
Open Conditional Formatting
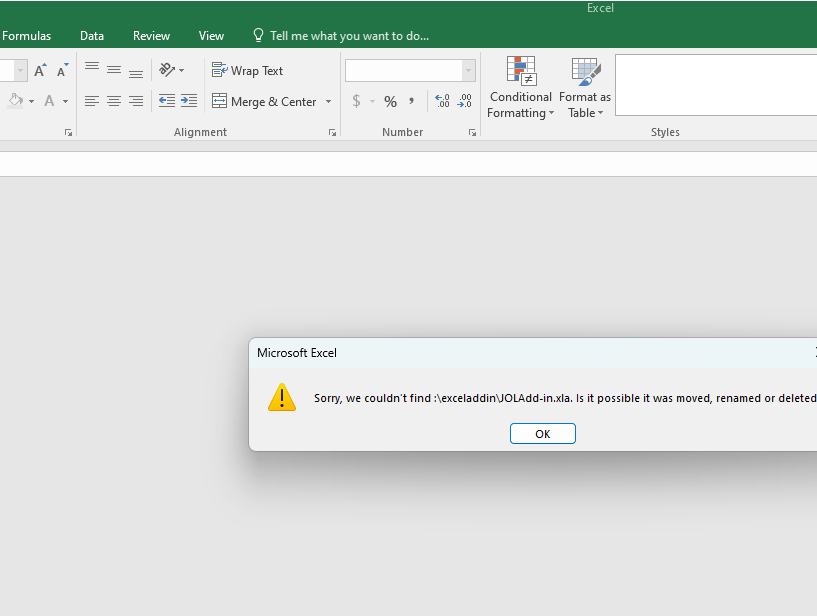click(x=520, y=90)
